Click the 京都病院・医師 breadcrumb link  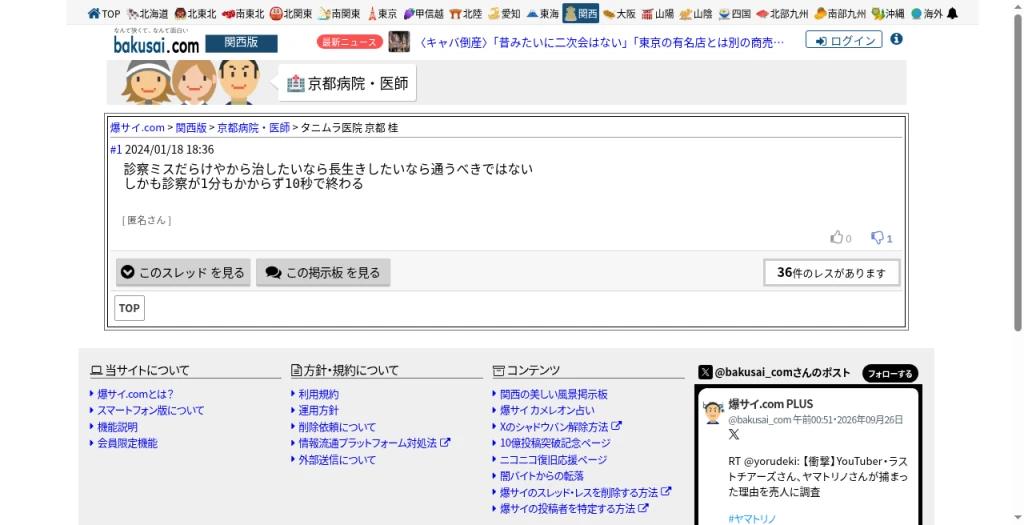pos(253,127)
